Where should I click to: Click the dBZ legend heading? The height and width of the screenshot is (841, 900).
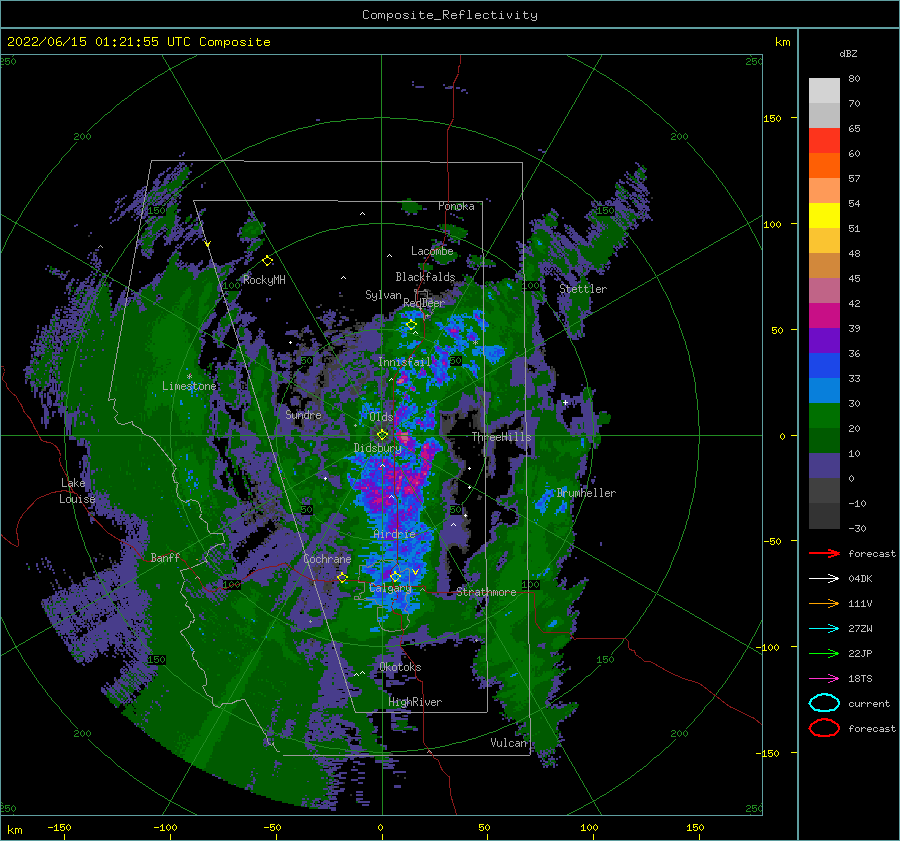pyautogui.click(x=848, y=53)
